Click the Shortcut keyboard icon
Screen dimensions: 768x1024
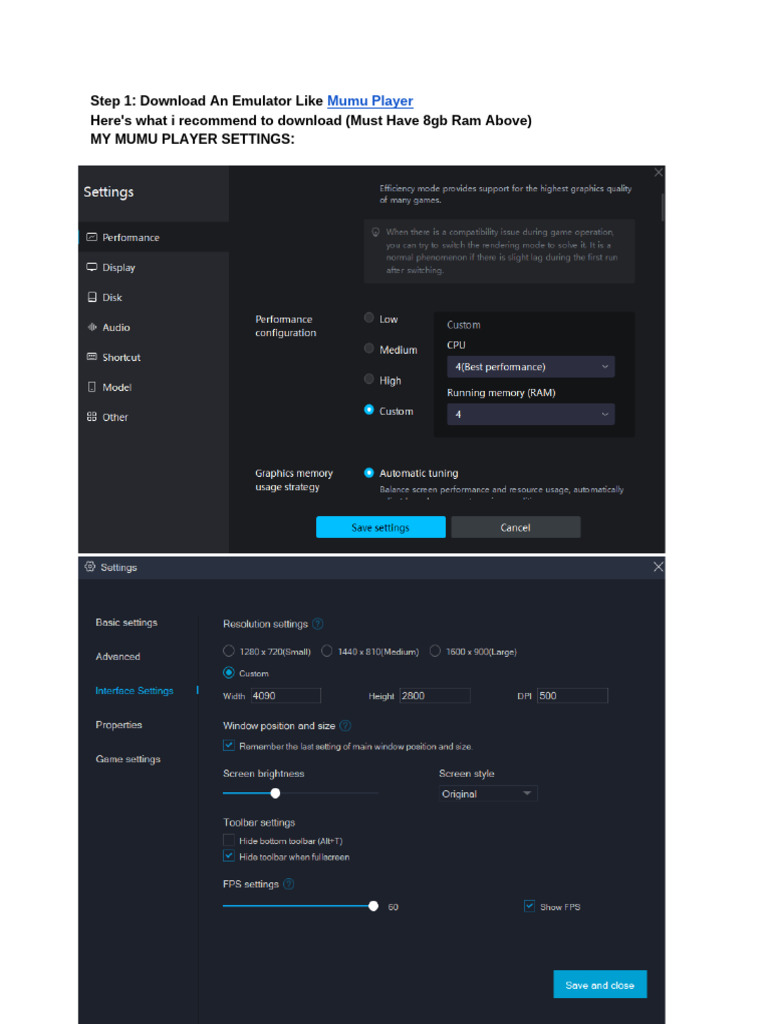click(92, 357)
